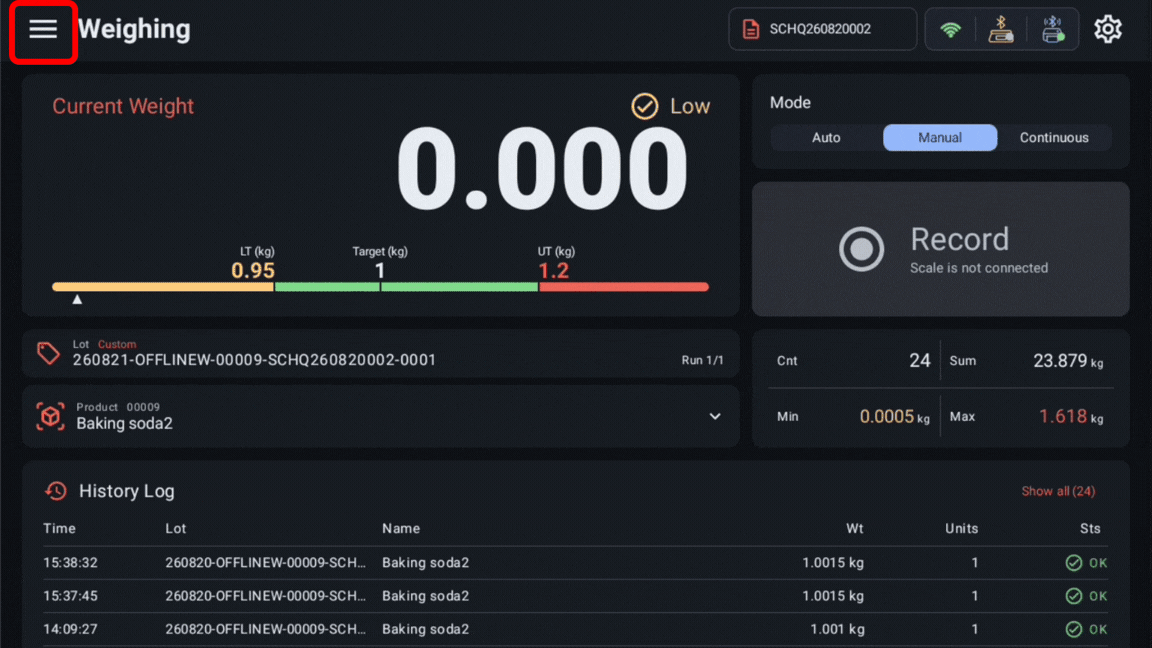The height and width of the screenshot is (648, 1152).
Task: Click the Record circle icon
Action: [861, 249]
